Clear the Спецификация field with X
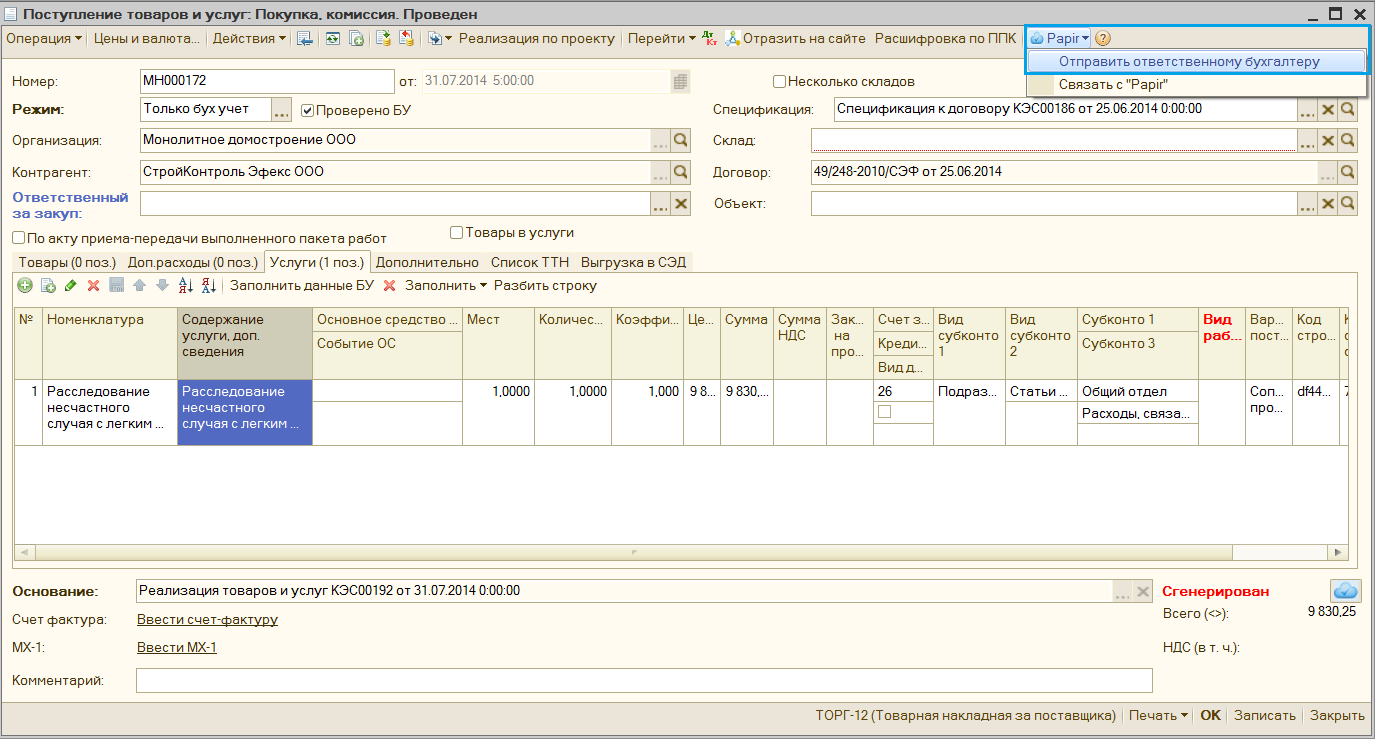This screenshot has width=1375, height=739. (x=1328, y=110)
